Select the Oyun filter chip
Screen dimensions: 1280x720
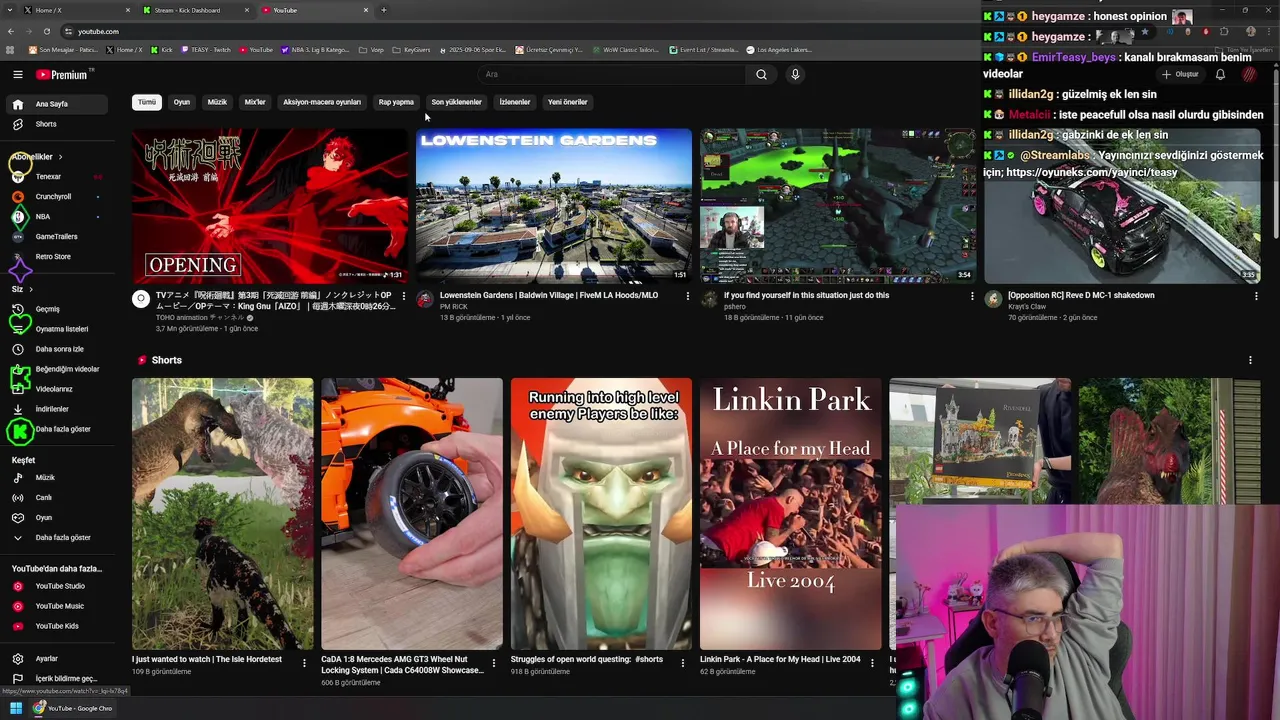click(x=182, y=102)
